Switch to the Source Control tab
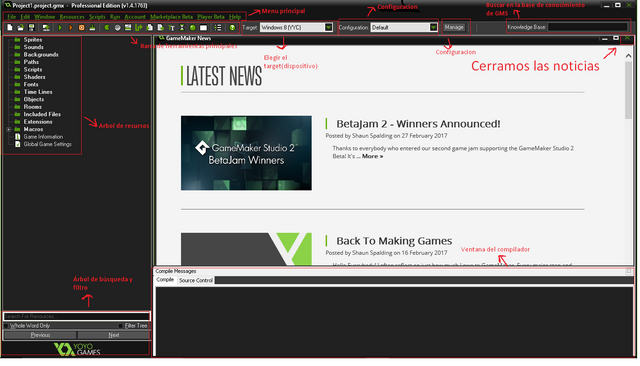Image resolution: width=640 pixels, height=366 pixels. click(x=196, y=280)
